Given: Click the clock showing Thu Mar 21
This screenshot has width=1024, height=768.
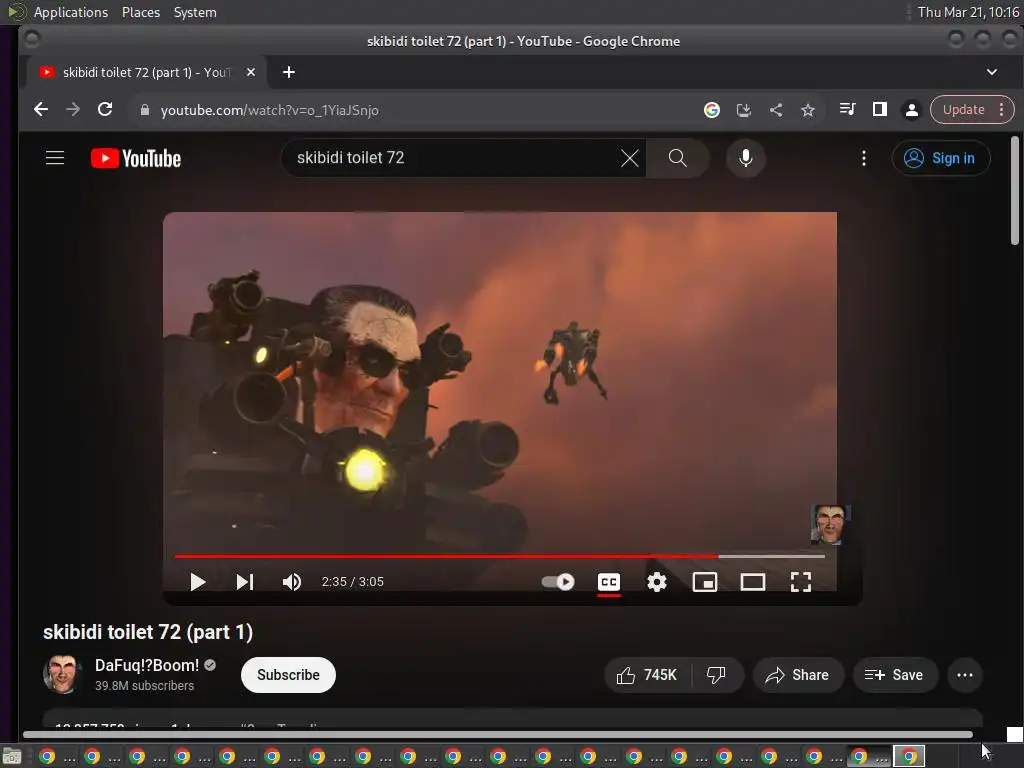Looking at the screenshot, I should pos(968,12).
